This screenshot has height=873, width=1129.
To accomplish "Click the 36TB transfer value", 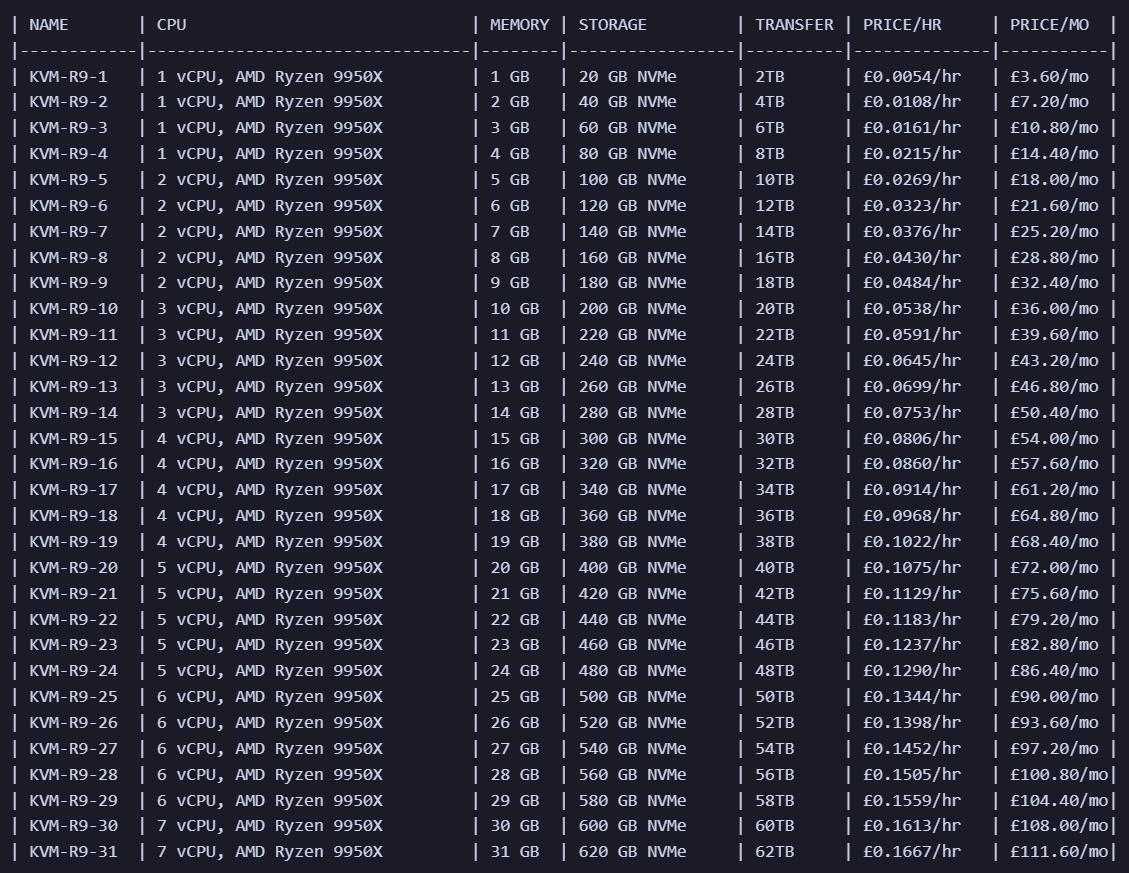I will 775,515.
